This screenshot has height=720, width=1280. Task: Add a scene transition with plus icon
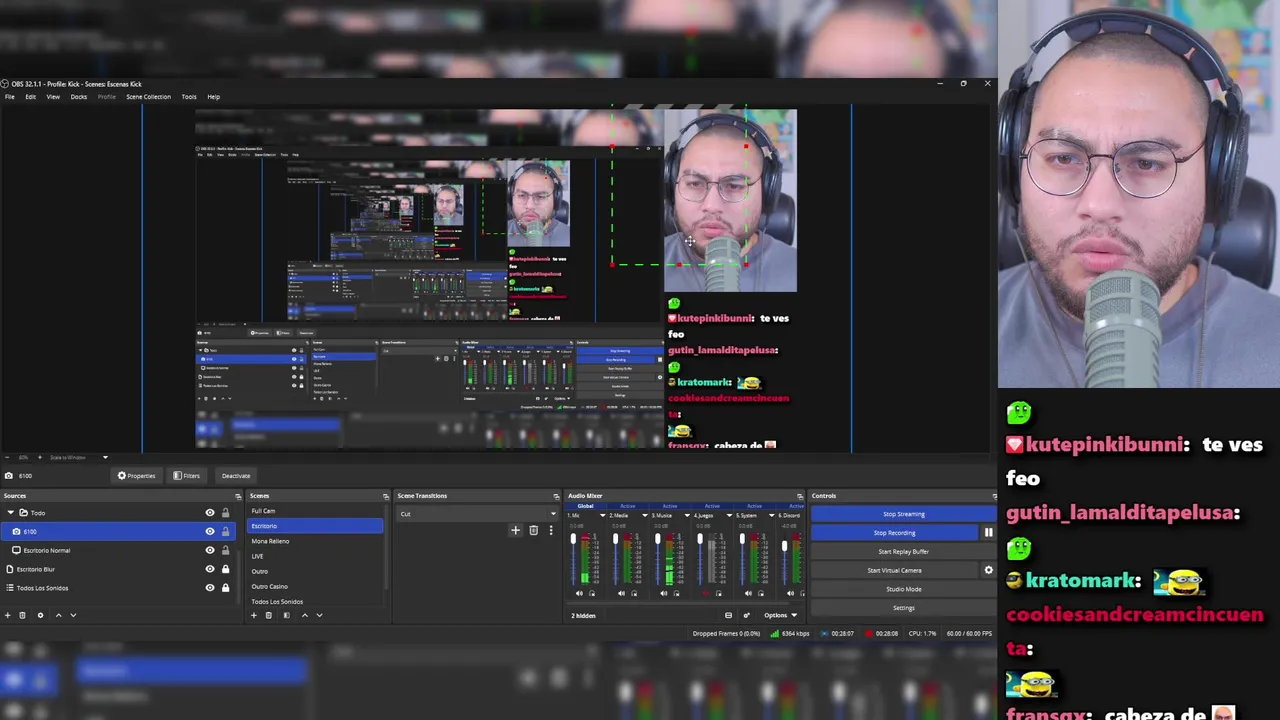[x=515, y=530]
